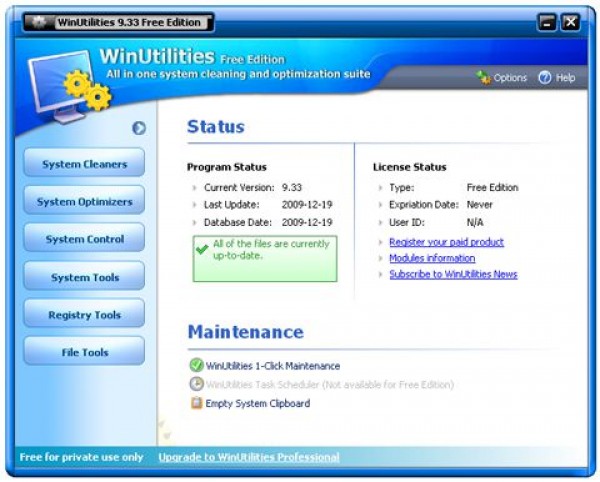Click the Task Scheduler clock icon
This screenshot has height=482, width=600.
pyautogui.click(x=196, y=384)
